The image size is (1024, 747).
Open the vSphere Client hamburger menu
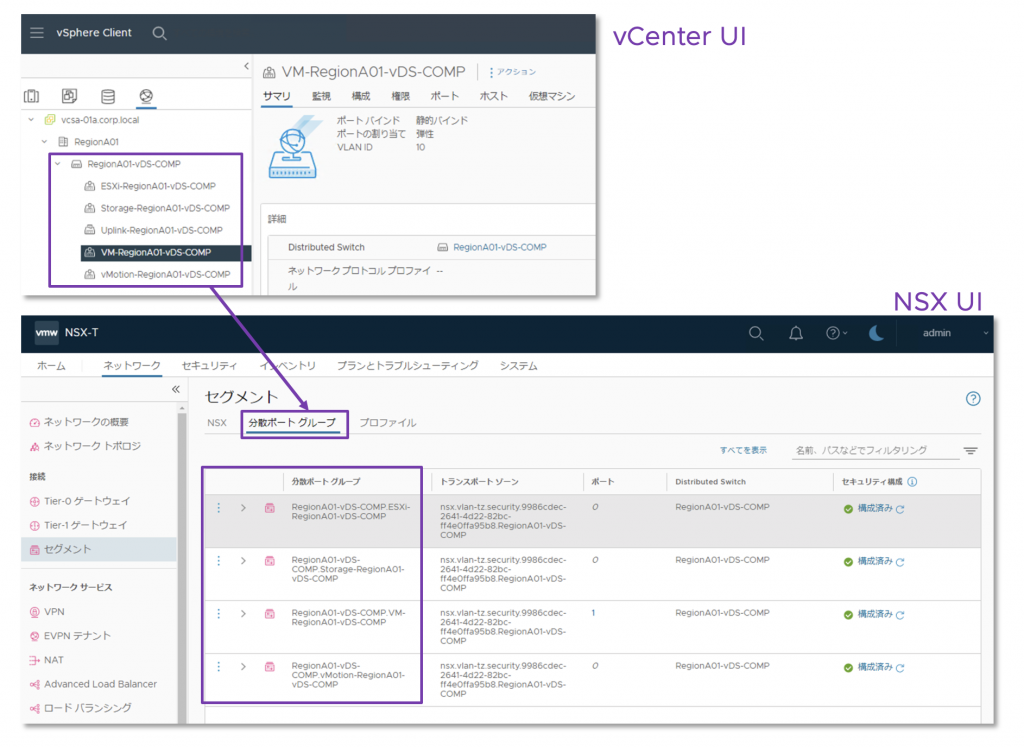click(37, 33)
